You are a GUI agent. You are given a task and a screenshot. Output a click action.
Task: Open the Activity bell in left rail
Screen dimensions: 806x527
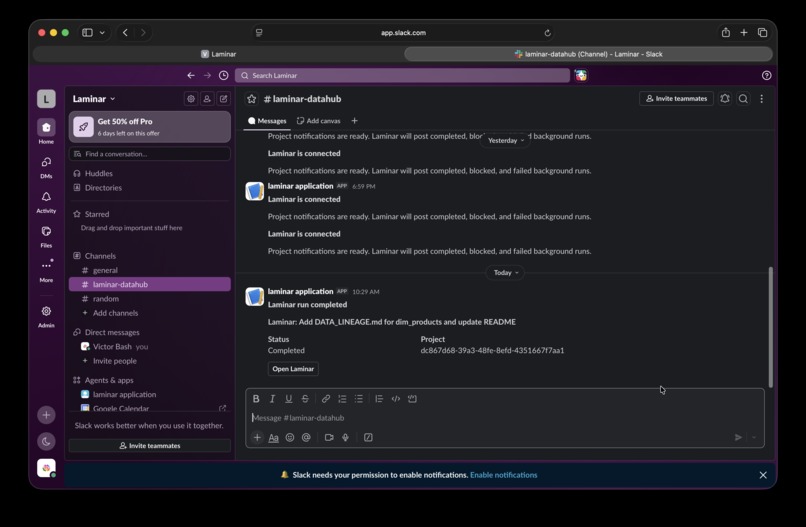pos(46,202)
